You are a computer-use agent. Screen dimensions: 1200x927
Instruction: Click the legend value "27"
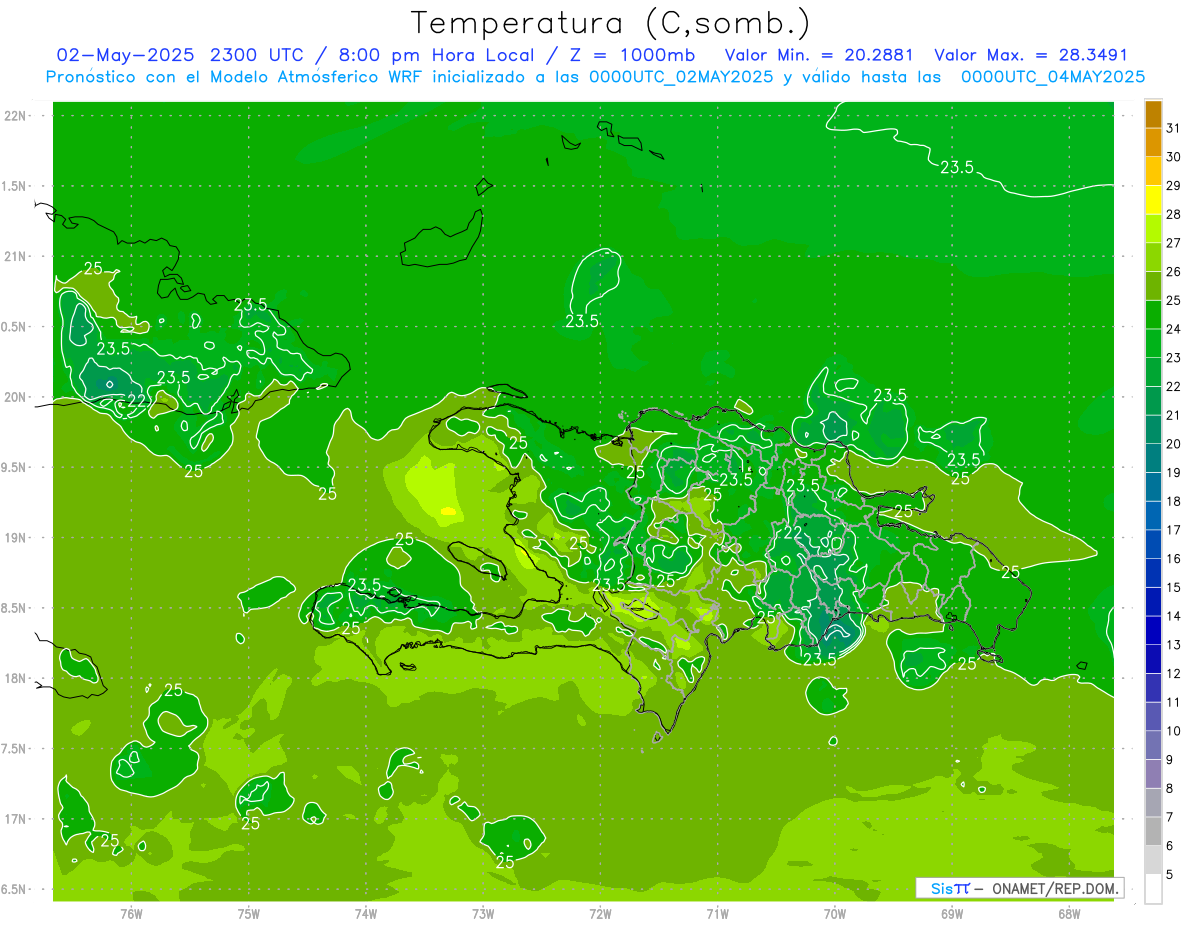[x=1174, y=243]
